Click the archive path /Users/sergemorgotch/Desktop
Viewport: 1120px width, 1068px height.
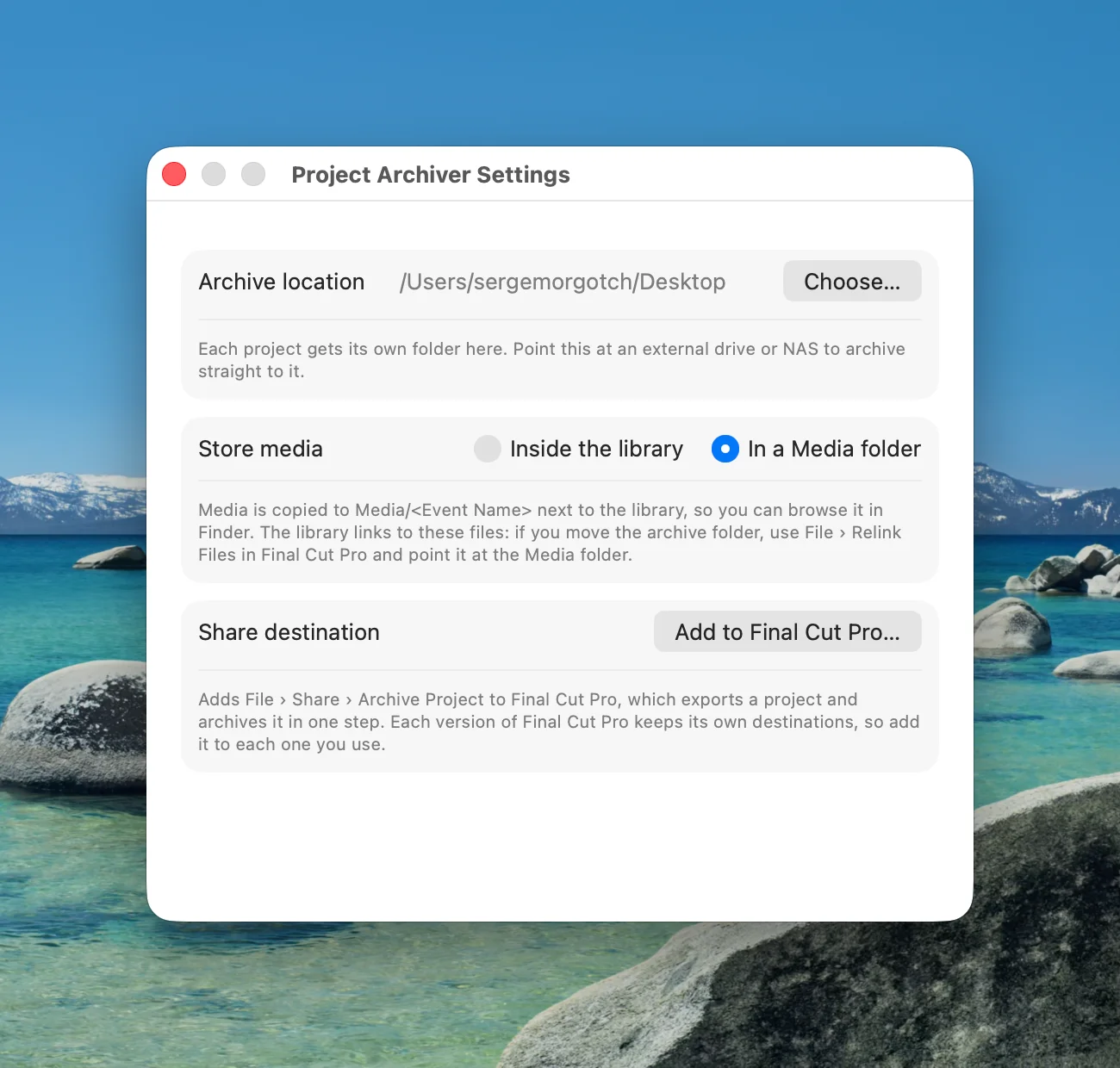pos(563,282)
